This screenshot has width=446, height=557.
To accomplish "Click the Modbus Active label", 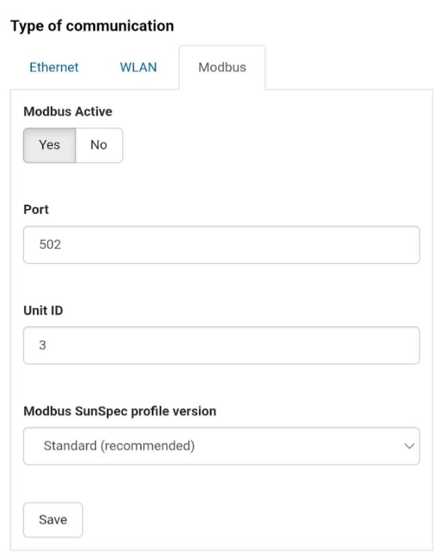I will click(x=68, y=112).
